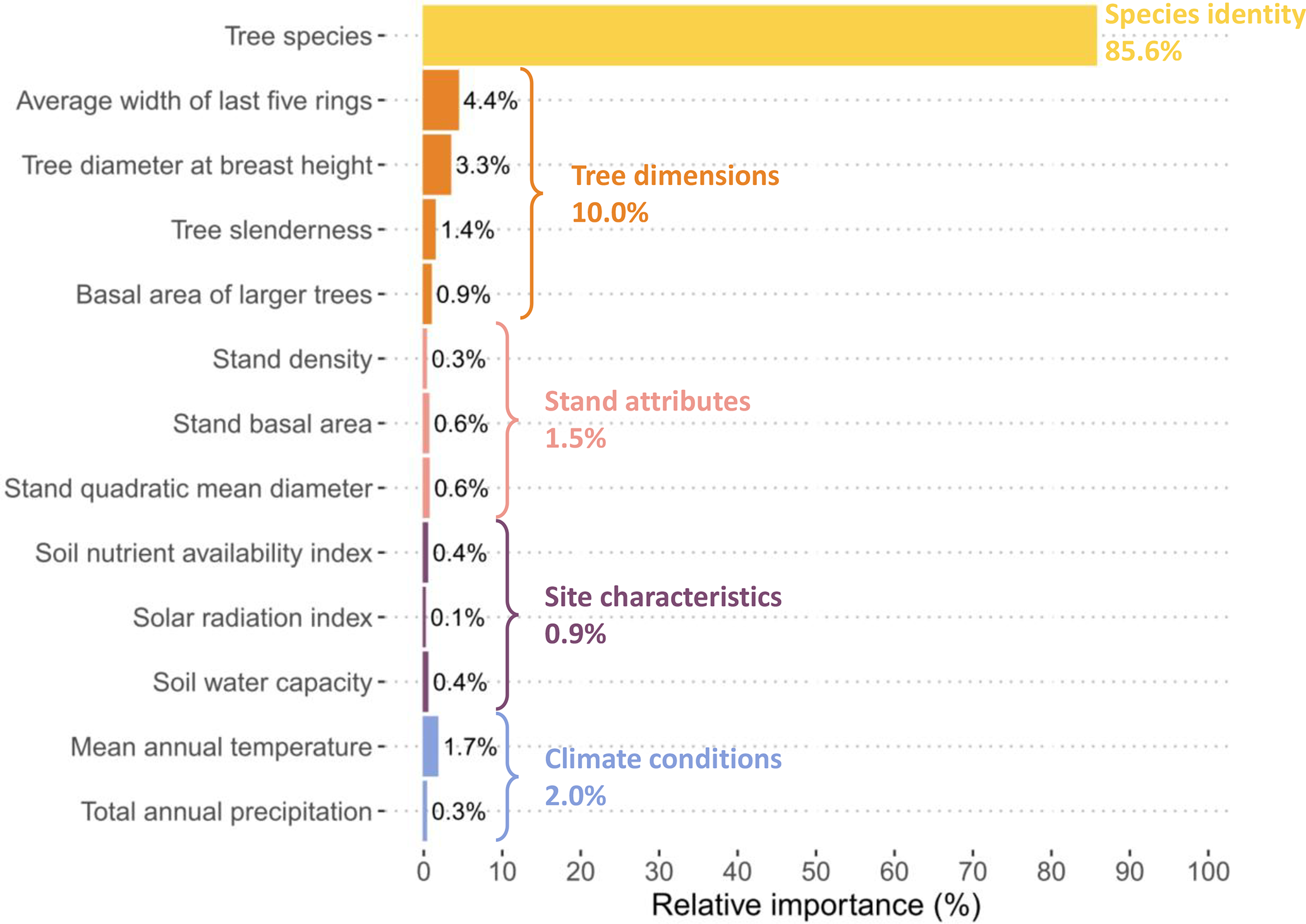Viewport: 1306px width, 924px height.
Task: Select the "Tree dimensions" group label
Action: (675, 176)
